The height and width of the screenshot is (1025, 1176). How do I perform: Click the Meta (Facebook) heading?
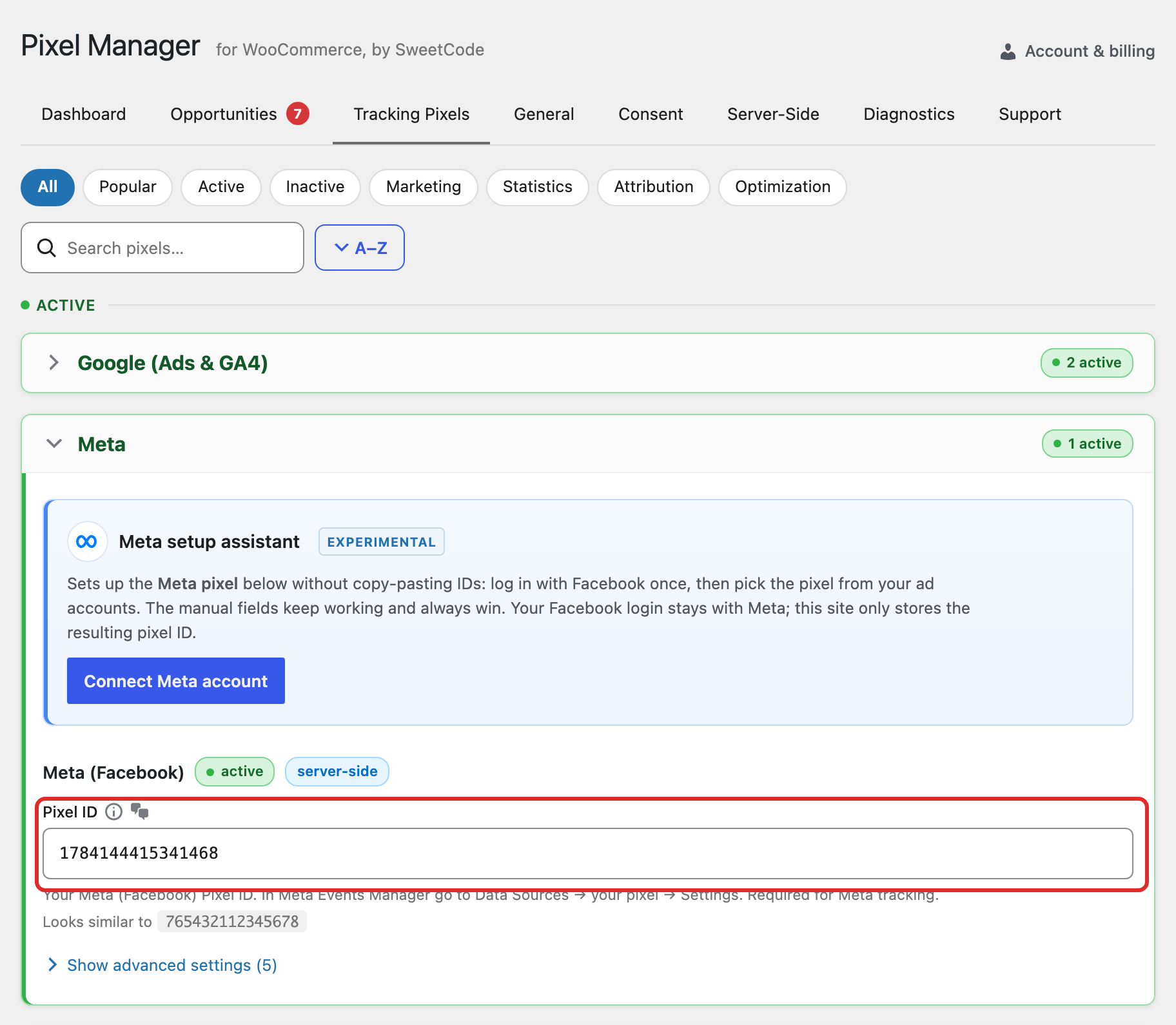point(113,772)
